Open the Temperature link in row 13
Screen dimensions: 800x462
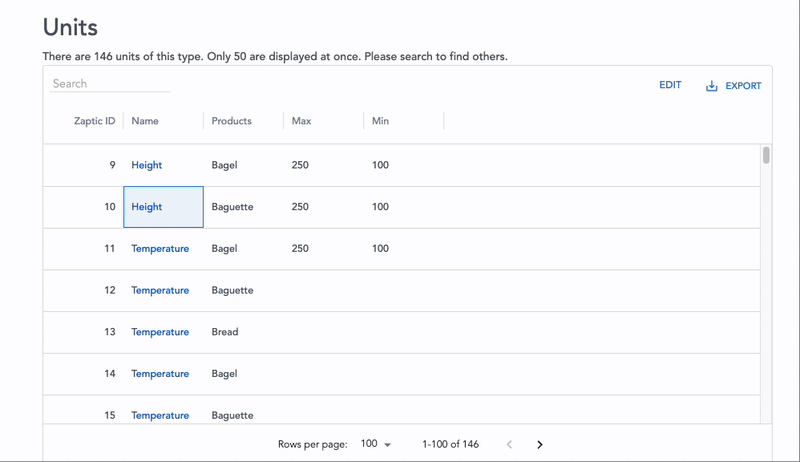pyautogui.click(x=160, y=332)
